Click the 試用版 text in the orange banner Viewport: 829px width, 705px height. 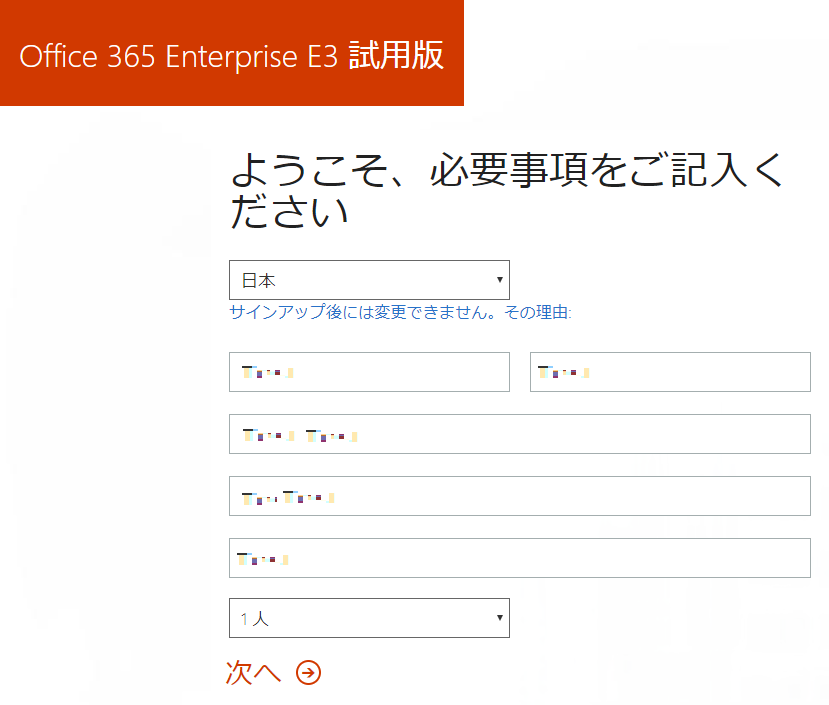(x=396, y=56)
